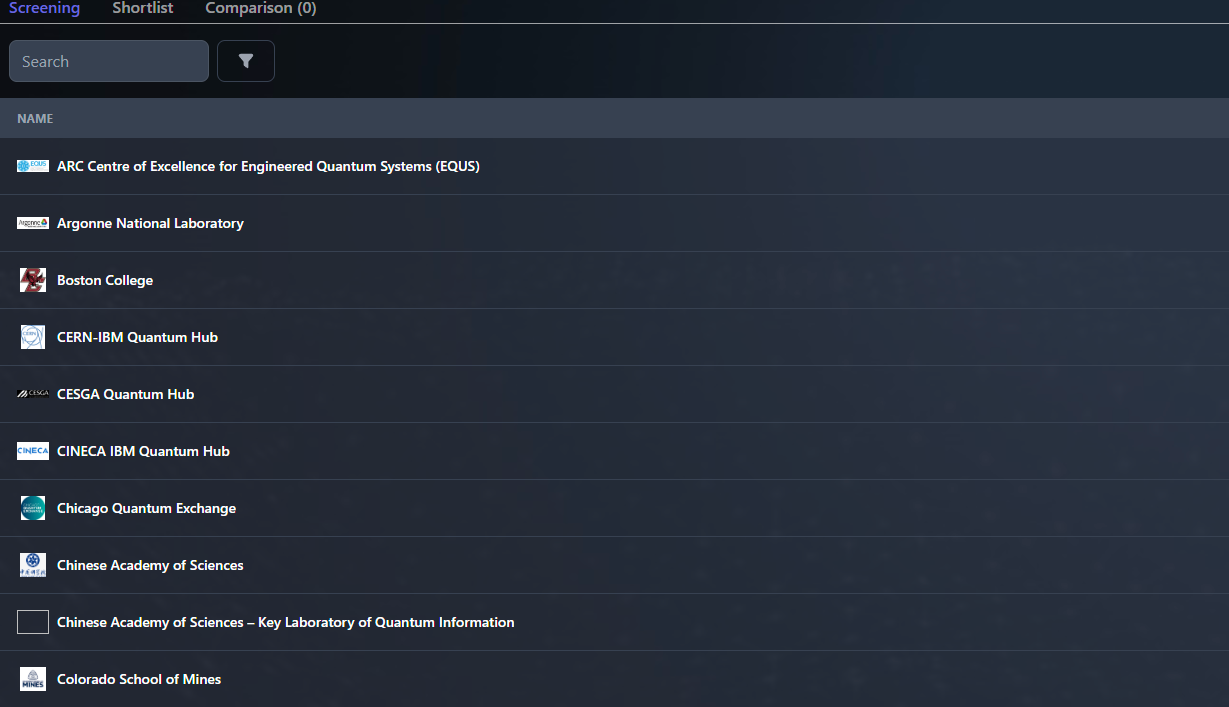The width and height of the screenshot is (1229, 707).
Task: Click the Chinese Academy of Sciences logo
Action: point(33,565)
